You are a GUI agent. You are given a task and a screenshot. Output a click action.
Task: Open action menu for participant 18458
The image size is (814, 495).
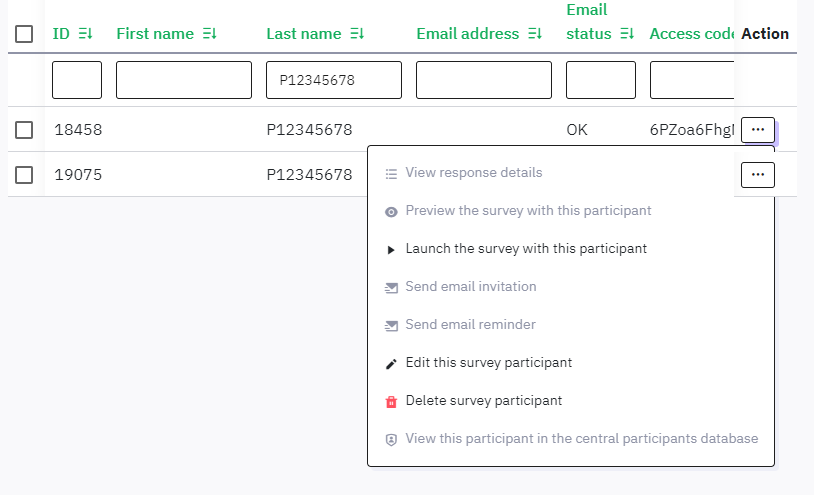click(757, 129)
